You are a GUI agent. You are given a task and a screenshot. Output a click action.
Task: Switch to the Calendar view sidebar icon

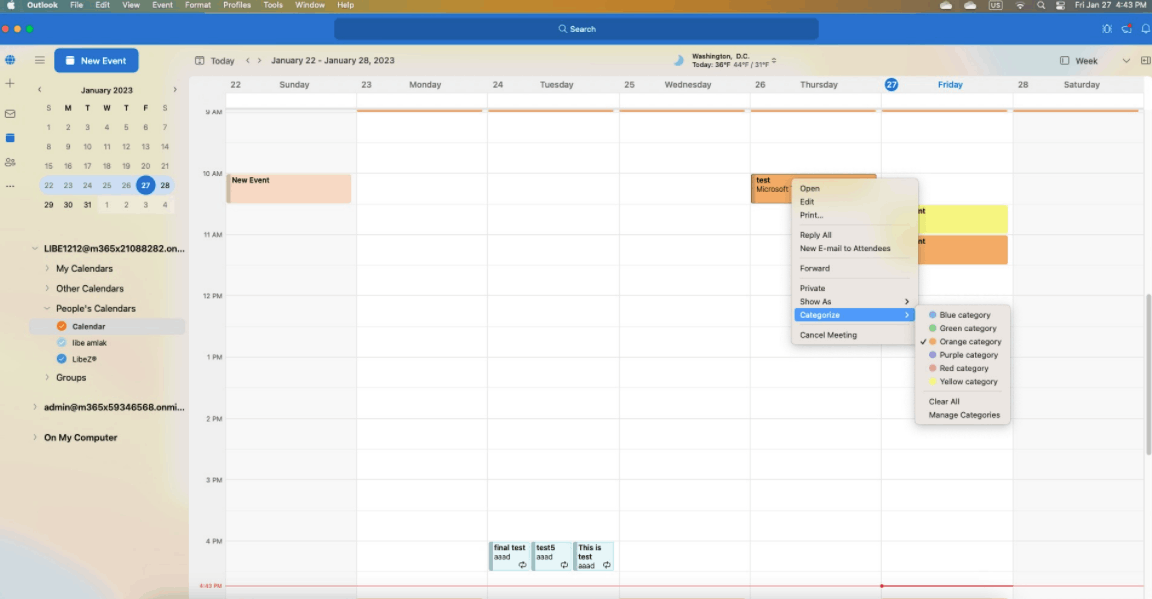[10, 138]
